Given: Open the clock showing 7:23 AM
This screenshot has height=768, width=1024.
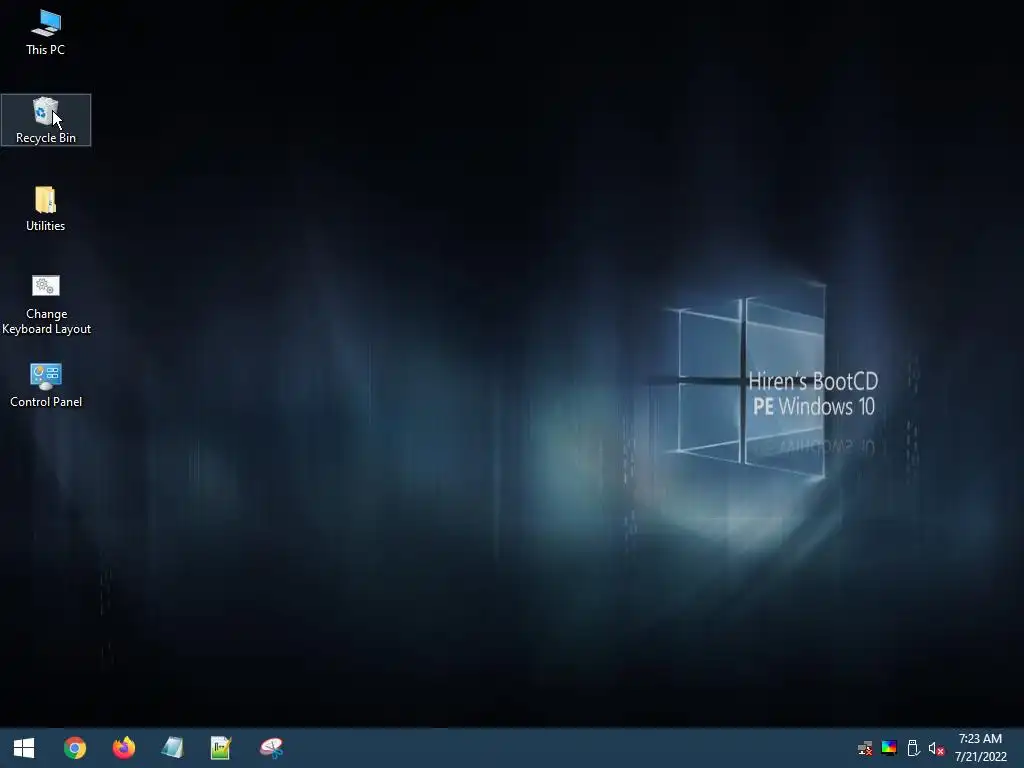Looking at the screenshot, I should [x=980, y=748].
